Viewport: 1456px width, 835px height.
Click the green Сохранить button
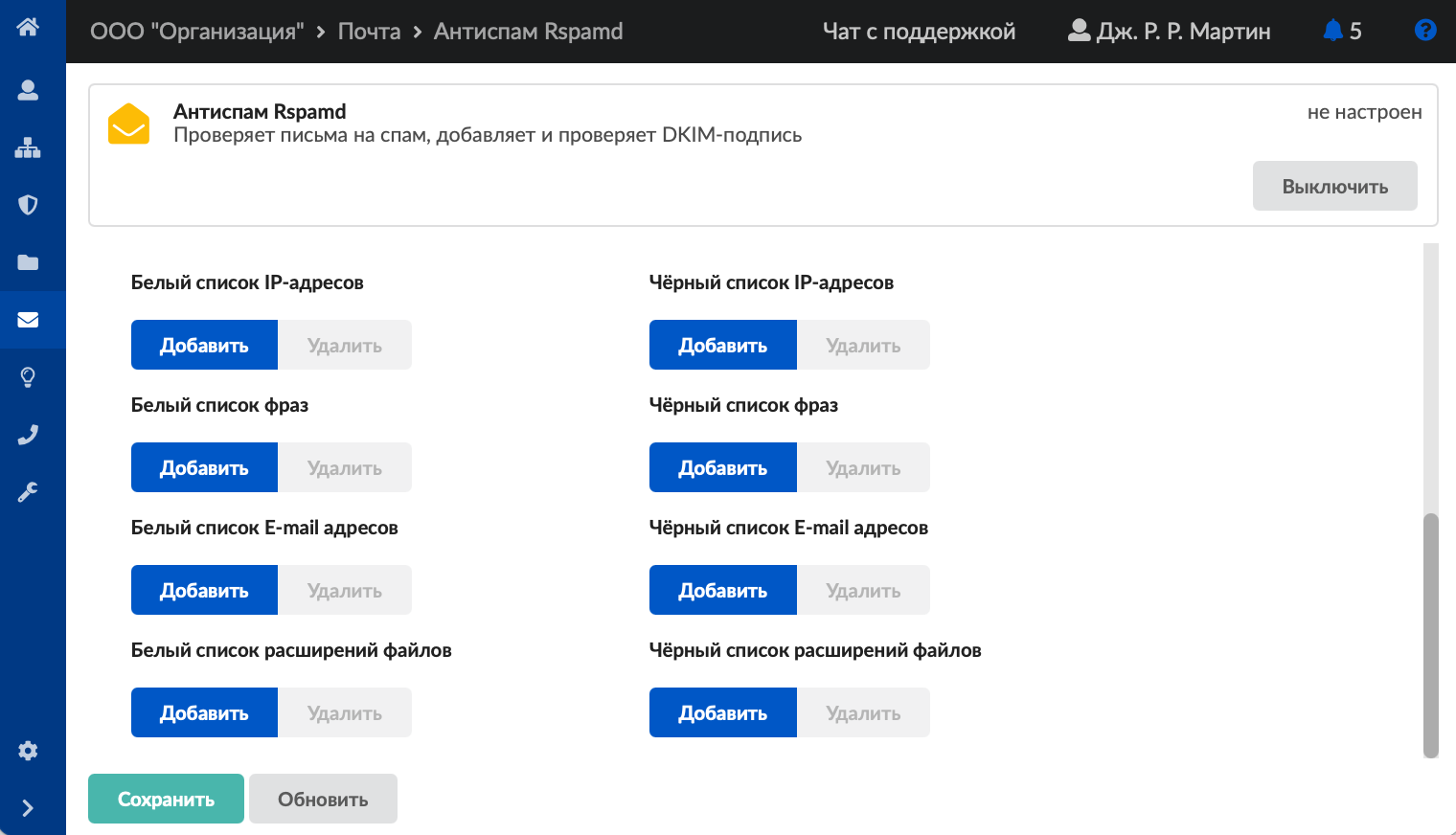click(166, 799)
